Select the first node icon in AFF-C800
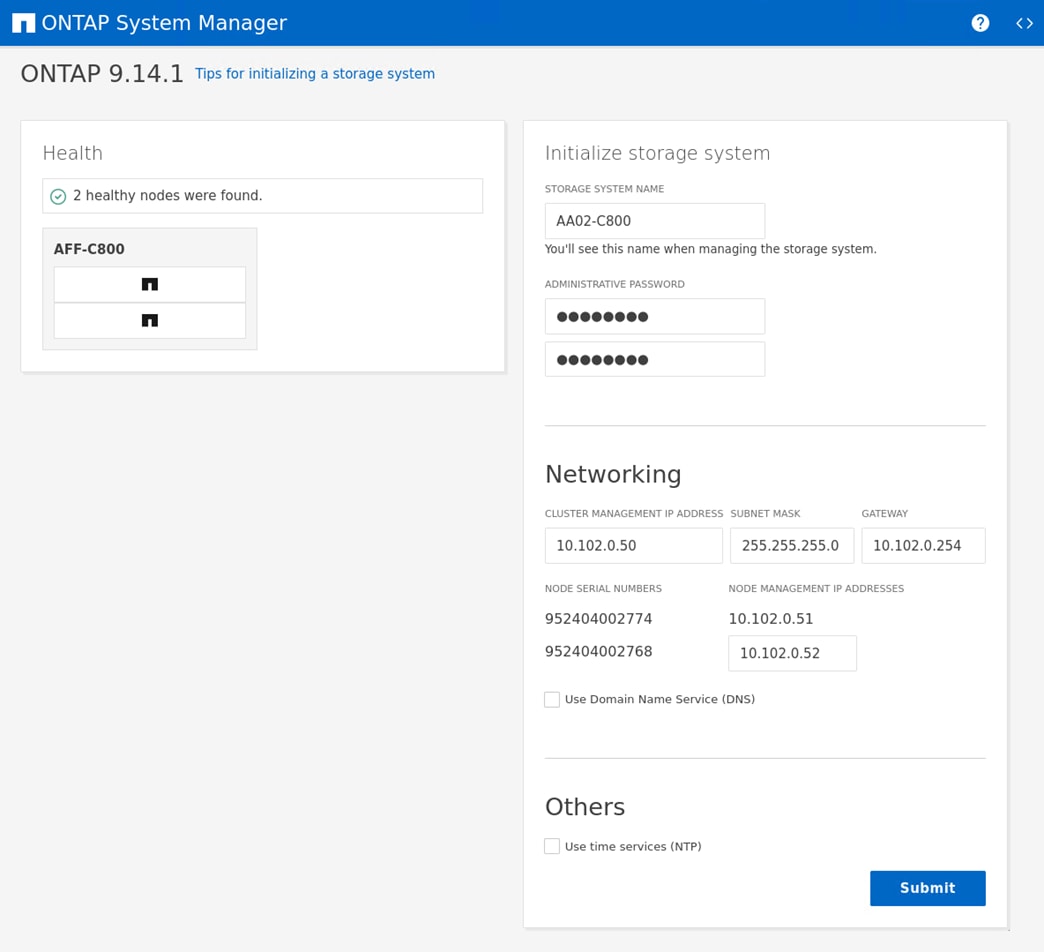 (x=150, y=284)
